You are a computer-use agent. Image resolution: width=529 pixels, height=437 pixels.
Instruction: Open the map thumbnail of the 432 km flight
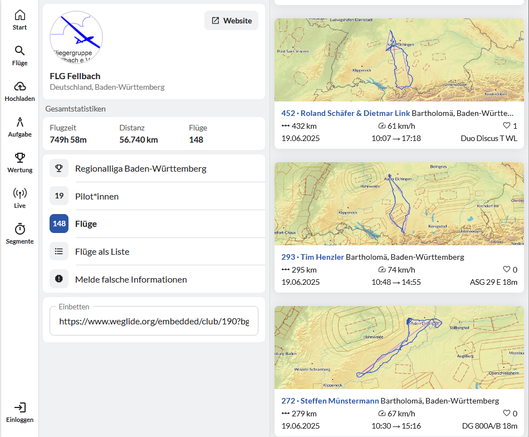(x=399, y=60)
